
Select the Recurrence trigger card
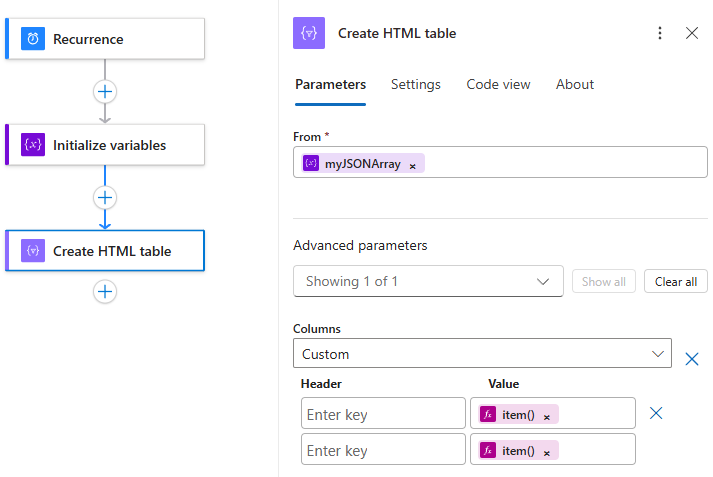click(105, 39)
